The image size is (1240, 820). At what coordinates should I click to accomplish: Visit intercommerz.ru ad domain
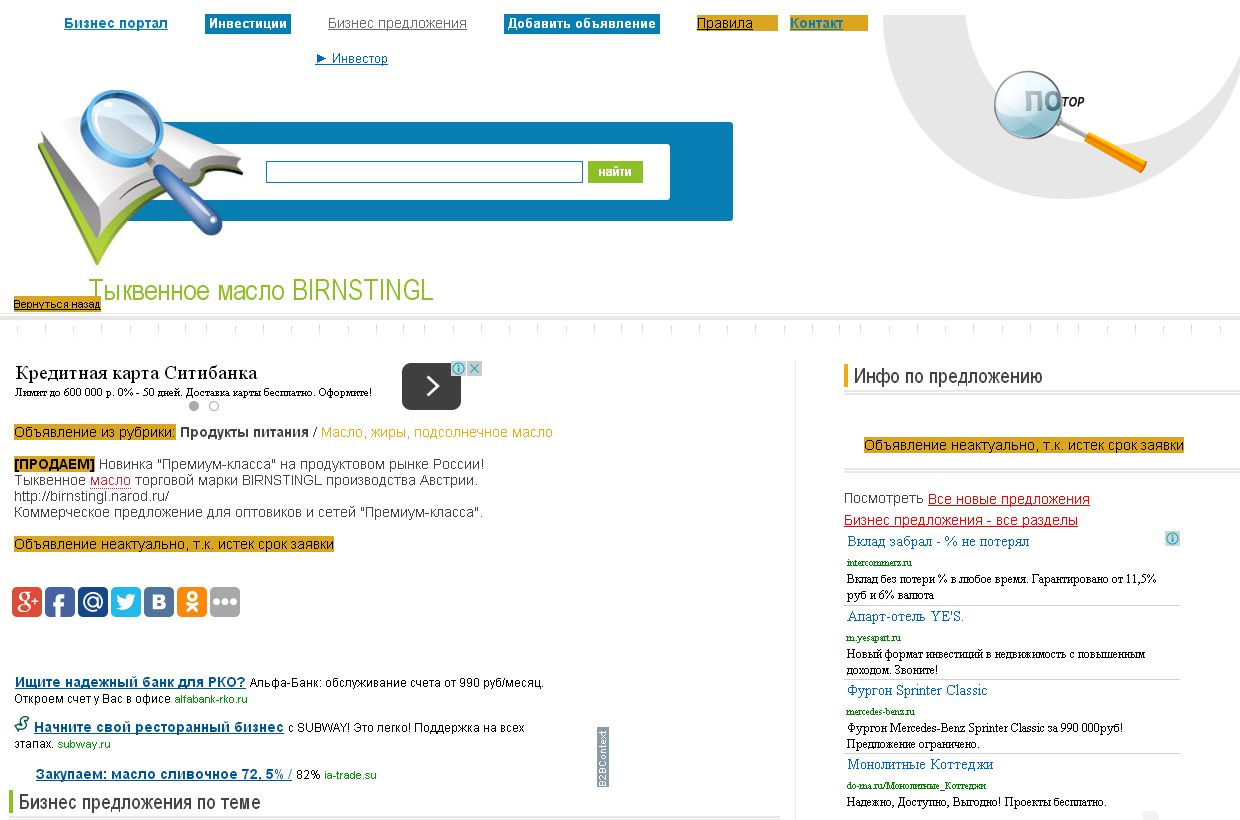(879, 562)
